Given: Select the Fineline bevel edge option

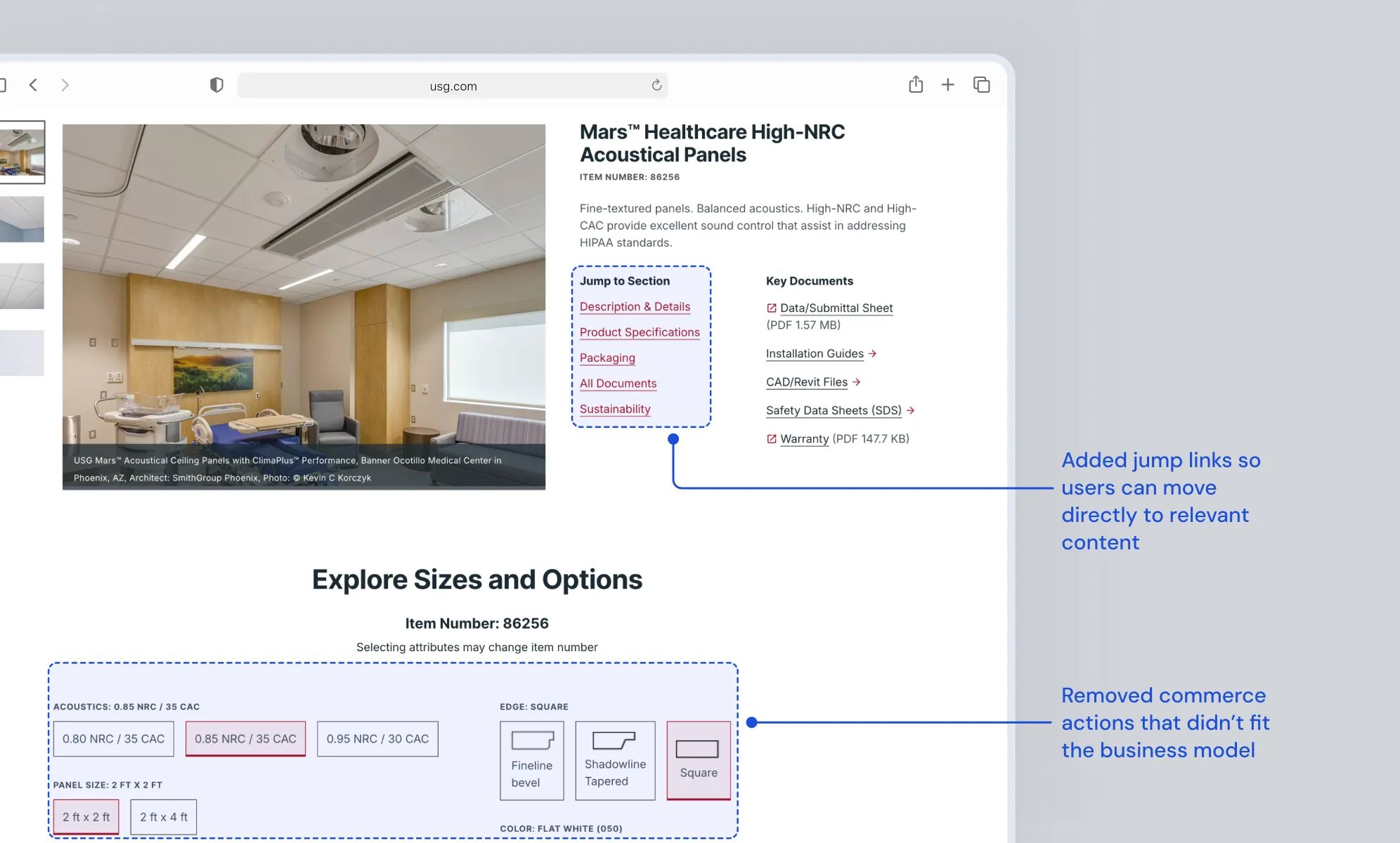Looking at the screenshot, I should (x=532, y=761).
